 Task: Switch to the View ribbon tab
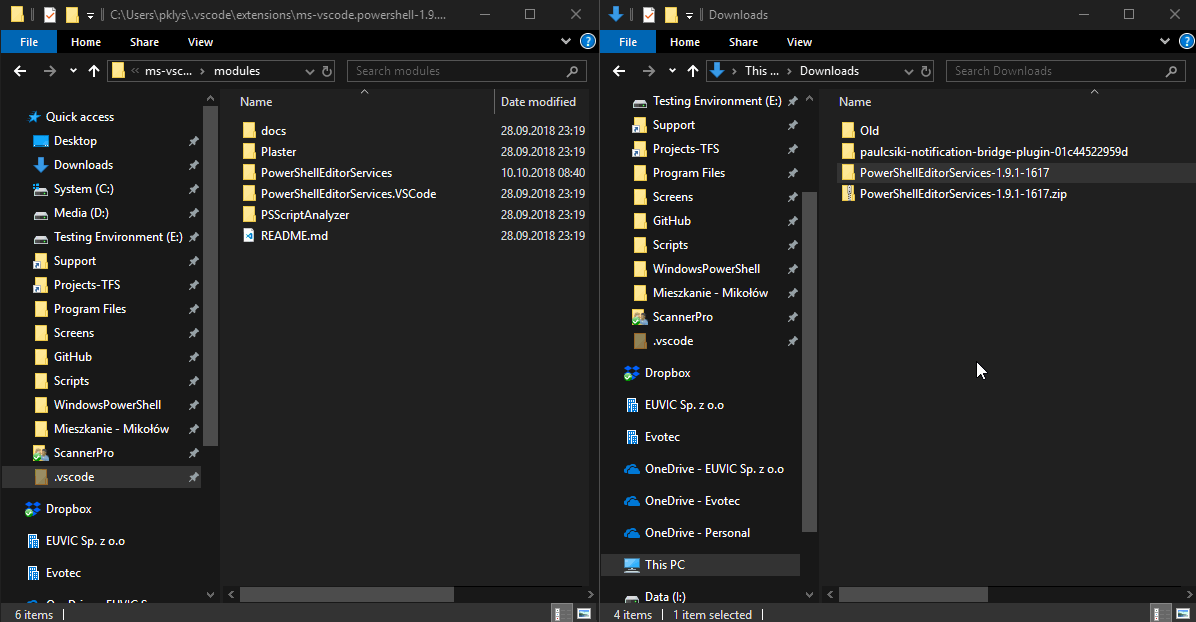[200, 41]
